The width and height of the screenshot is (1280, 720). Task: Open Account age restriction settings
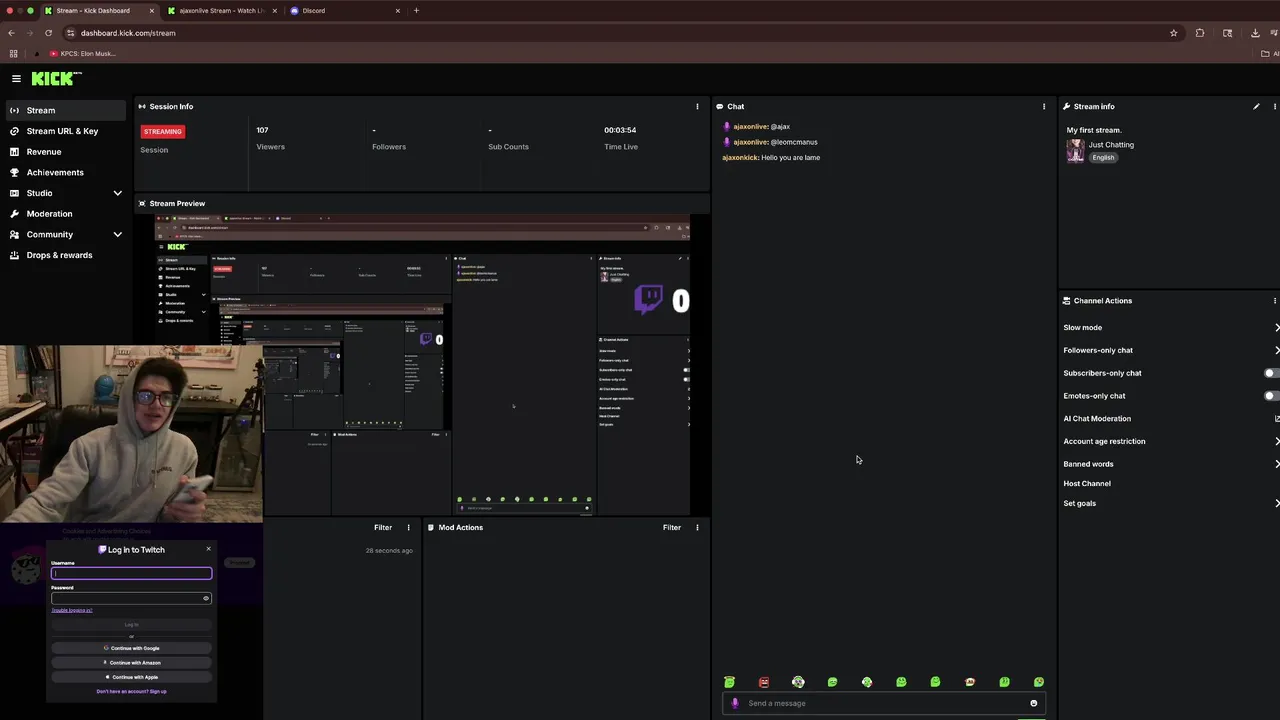(1170, 441)
